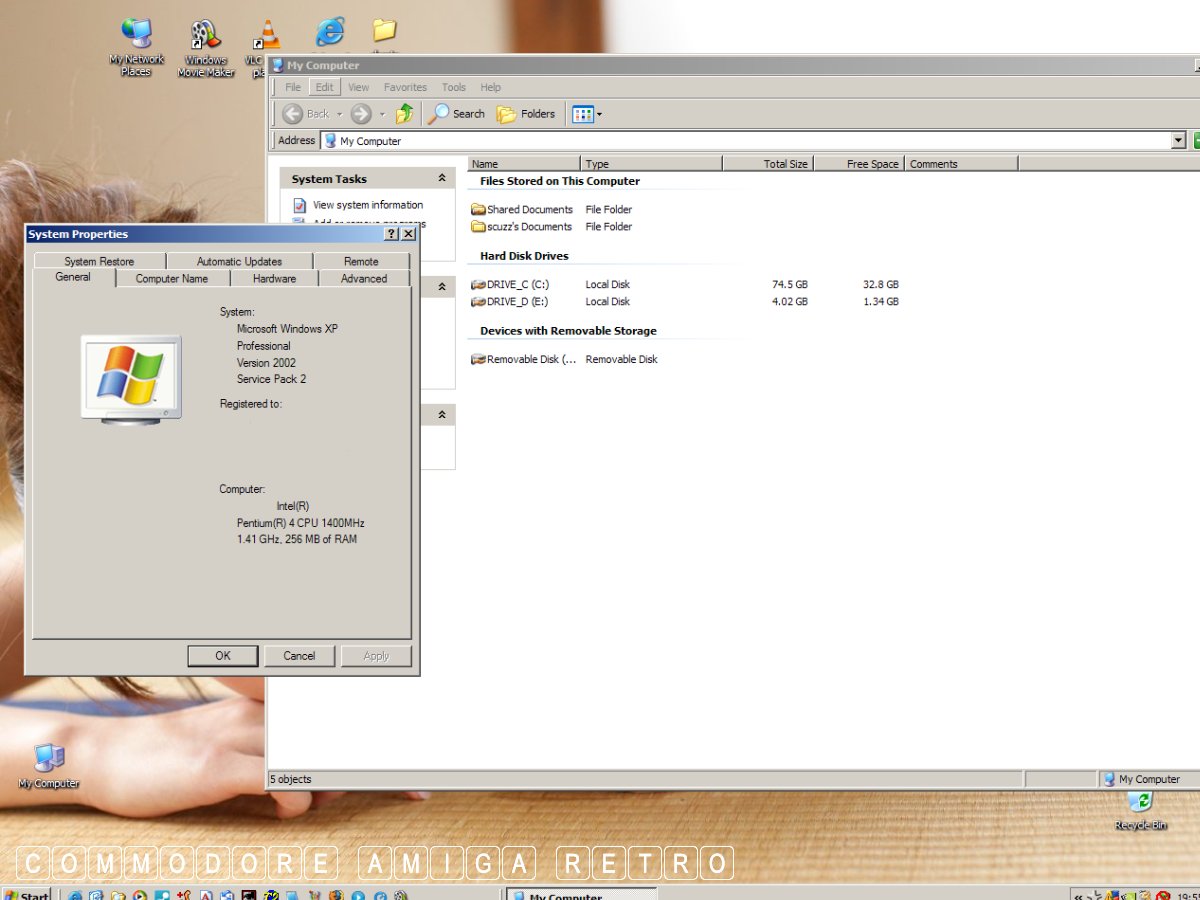Expand the Address bar dropdown arrow
Viewport: 1200px width, 900px height.
tap(1178, 141)
